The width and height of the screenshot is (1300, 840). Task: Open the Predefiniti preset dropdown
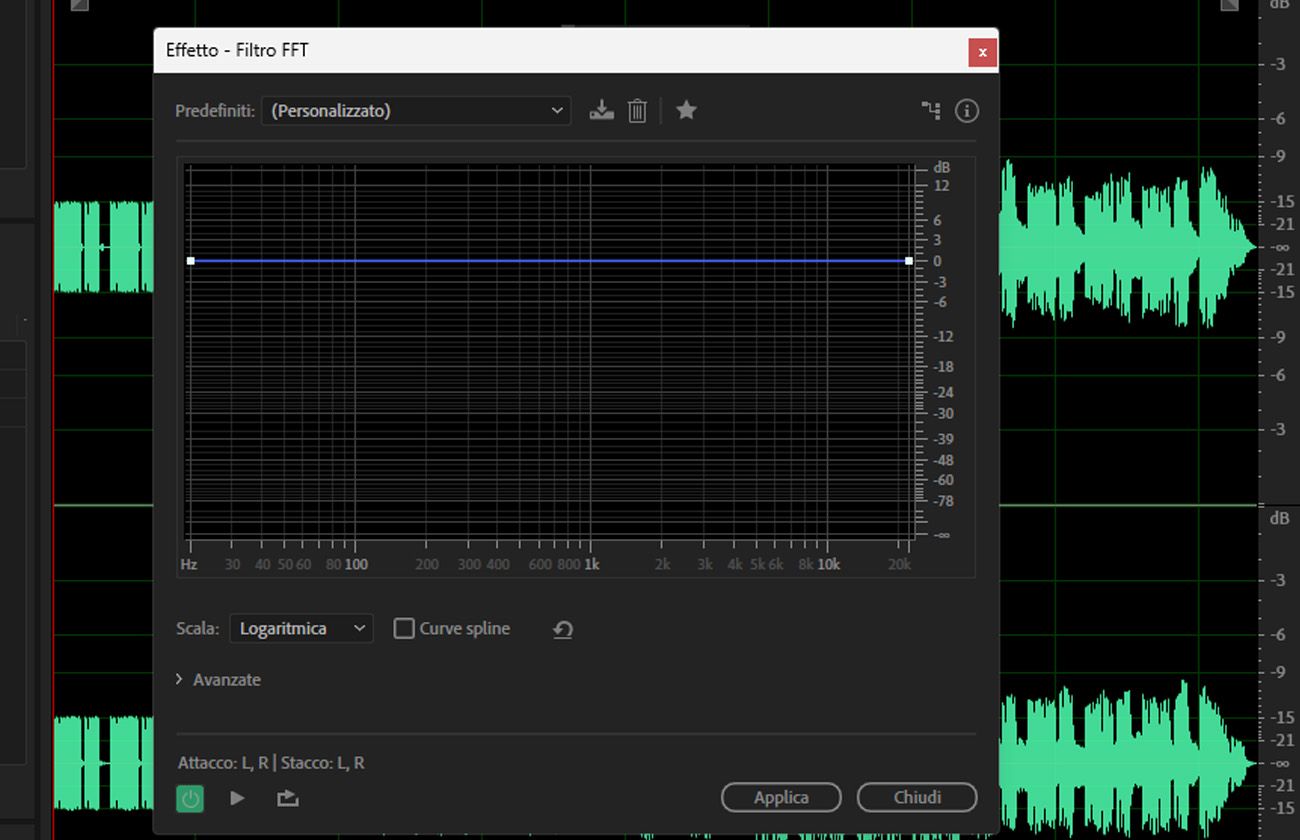pyautogui.click(x=415, y=111)
